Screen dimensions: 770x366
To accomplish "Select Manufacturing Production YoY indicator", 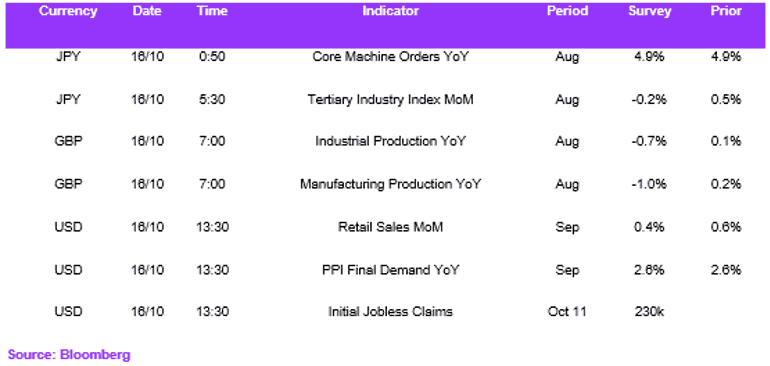I will [x=390, y=185].
